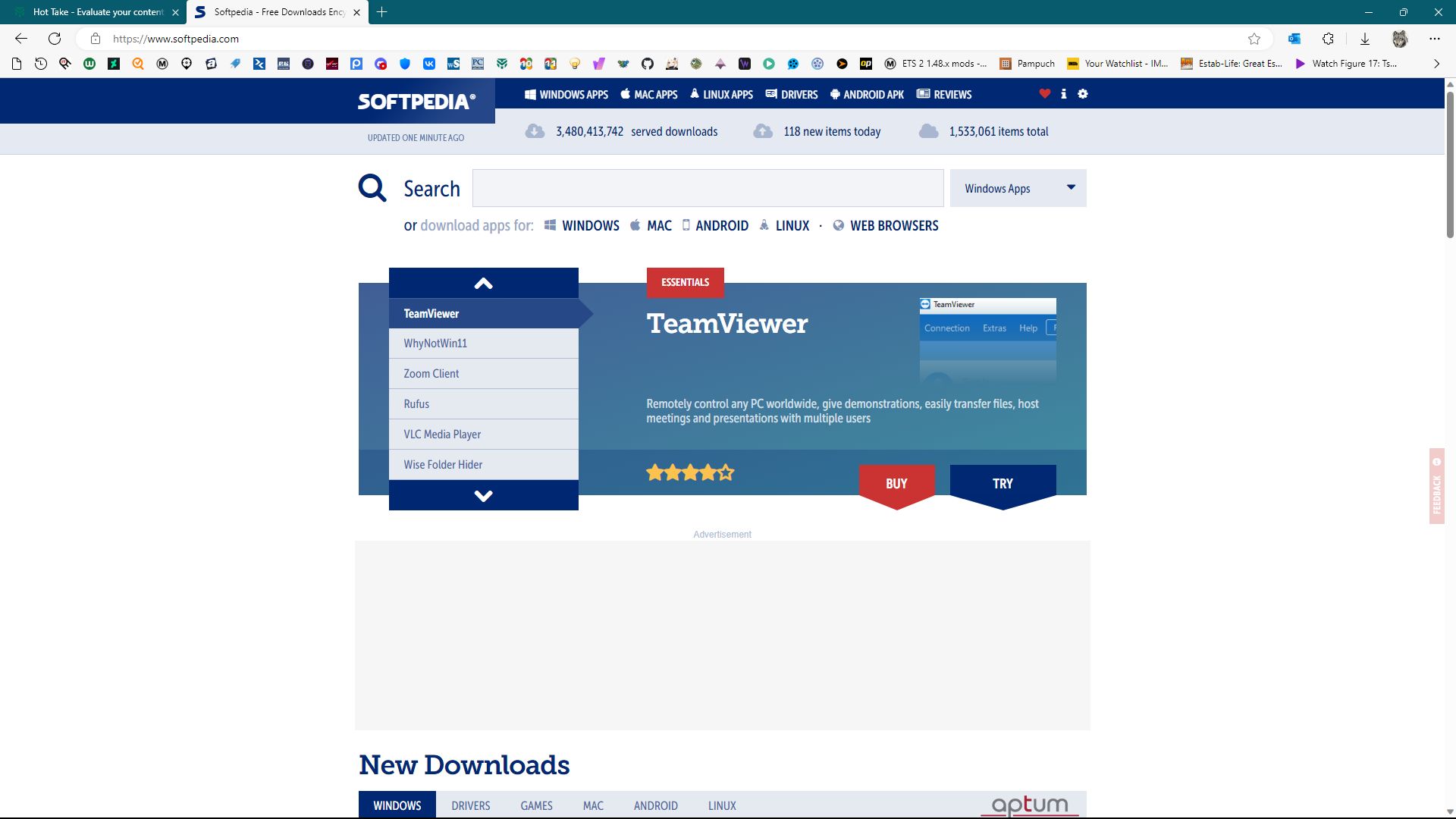Select Wise Folder Hider in the essentials list
Viewport: 1456px width, 819px height.
484,465
